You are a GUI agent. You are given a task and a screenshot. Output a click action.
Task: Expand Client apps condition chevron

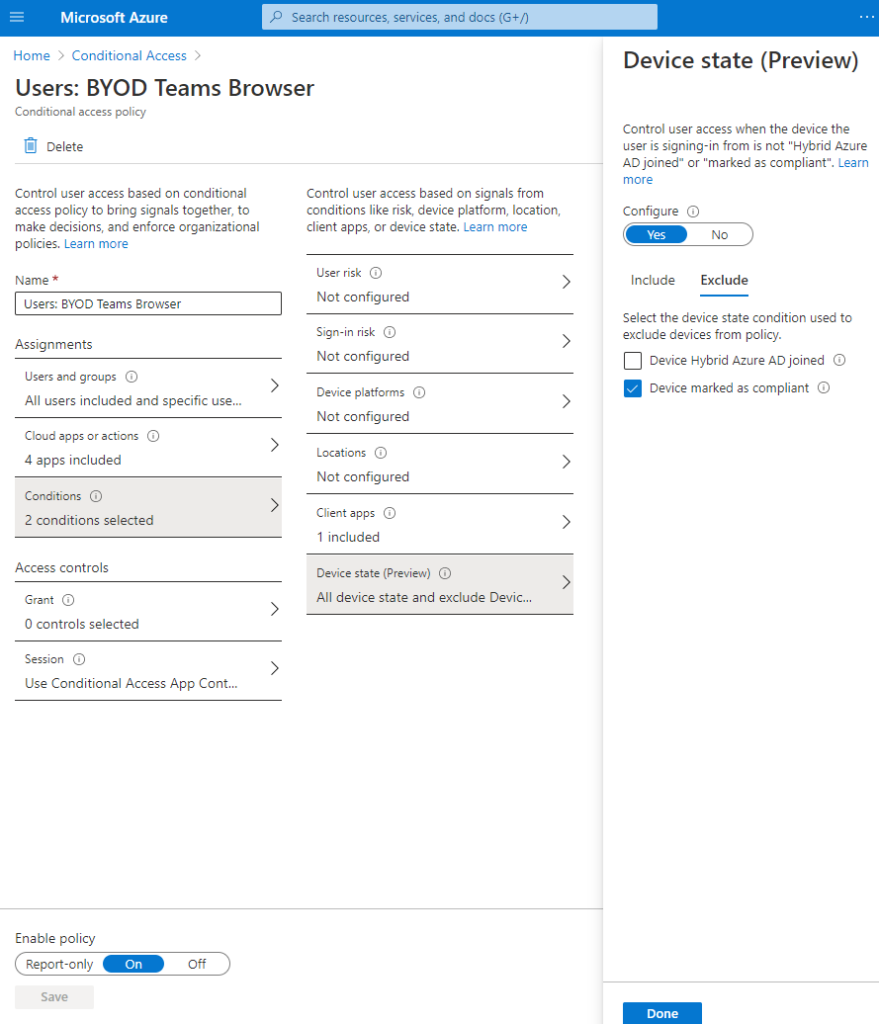coord(566,522)
